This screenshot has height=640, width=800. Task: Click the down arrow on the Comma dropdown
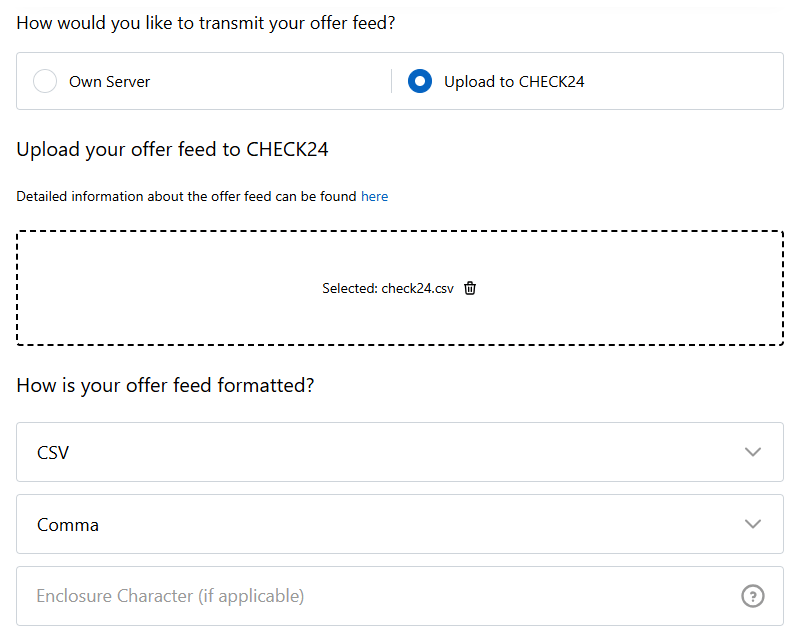pos(753,524)
